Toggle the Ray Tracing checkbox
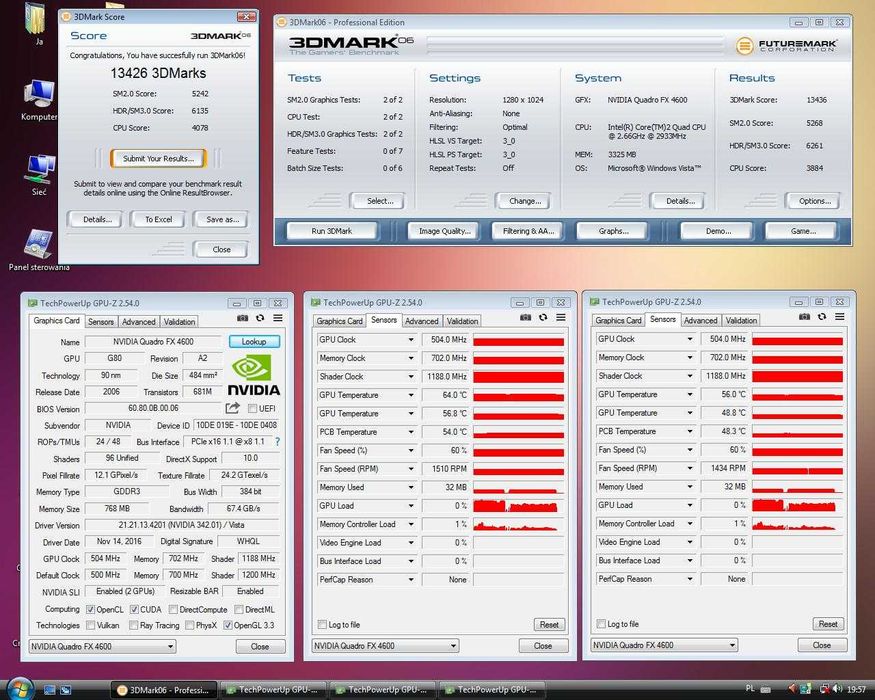 pos(133,625)
